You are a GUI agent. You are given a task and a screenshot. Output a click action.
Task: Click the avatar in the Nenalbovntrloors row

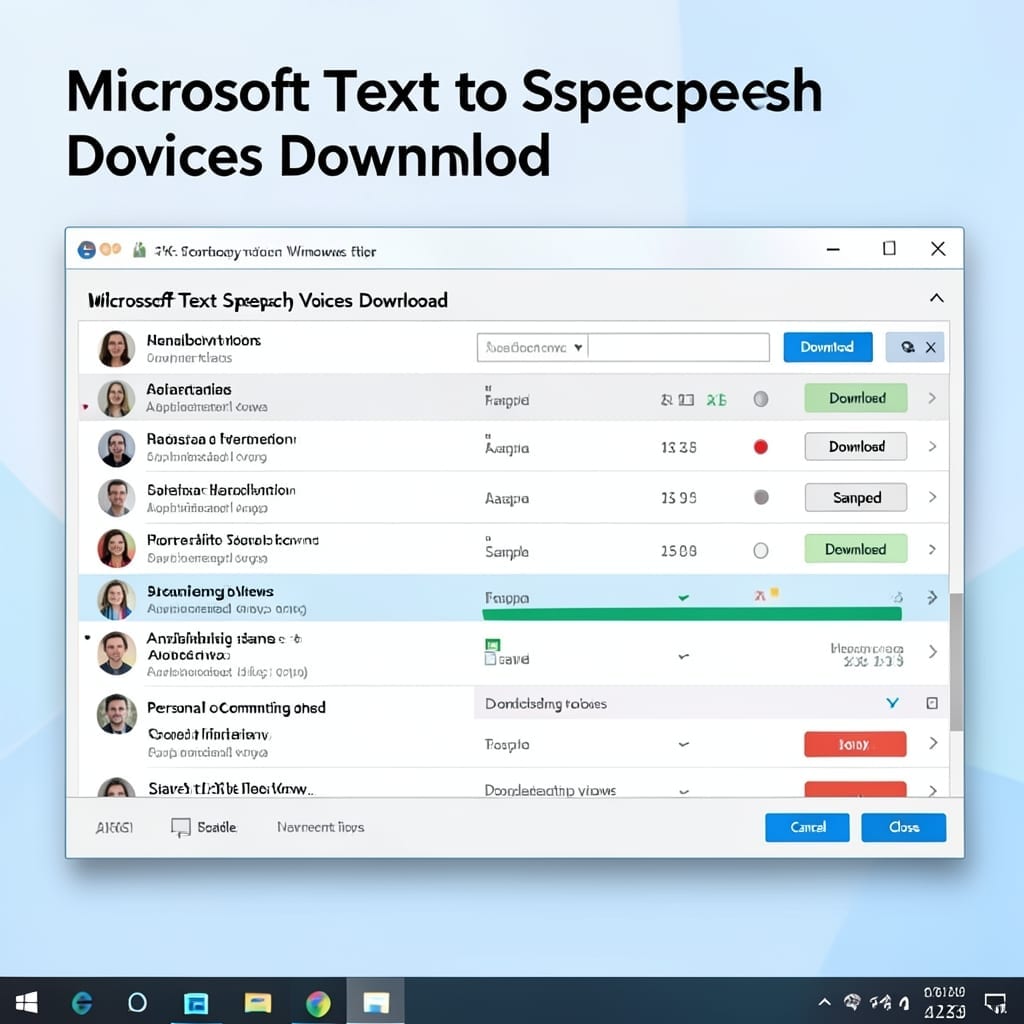coord(116,348)
